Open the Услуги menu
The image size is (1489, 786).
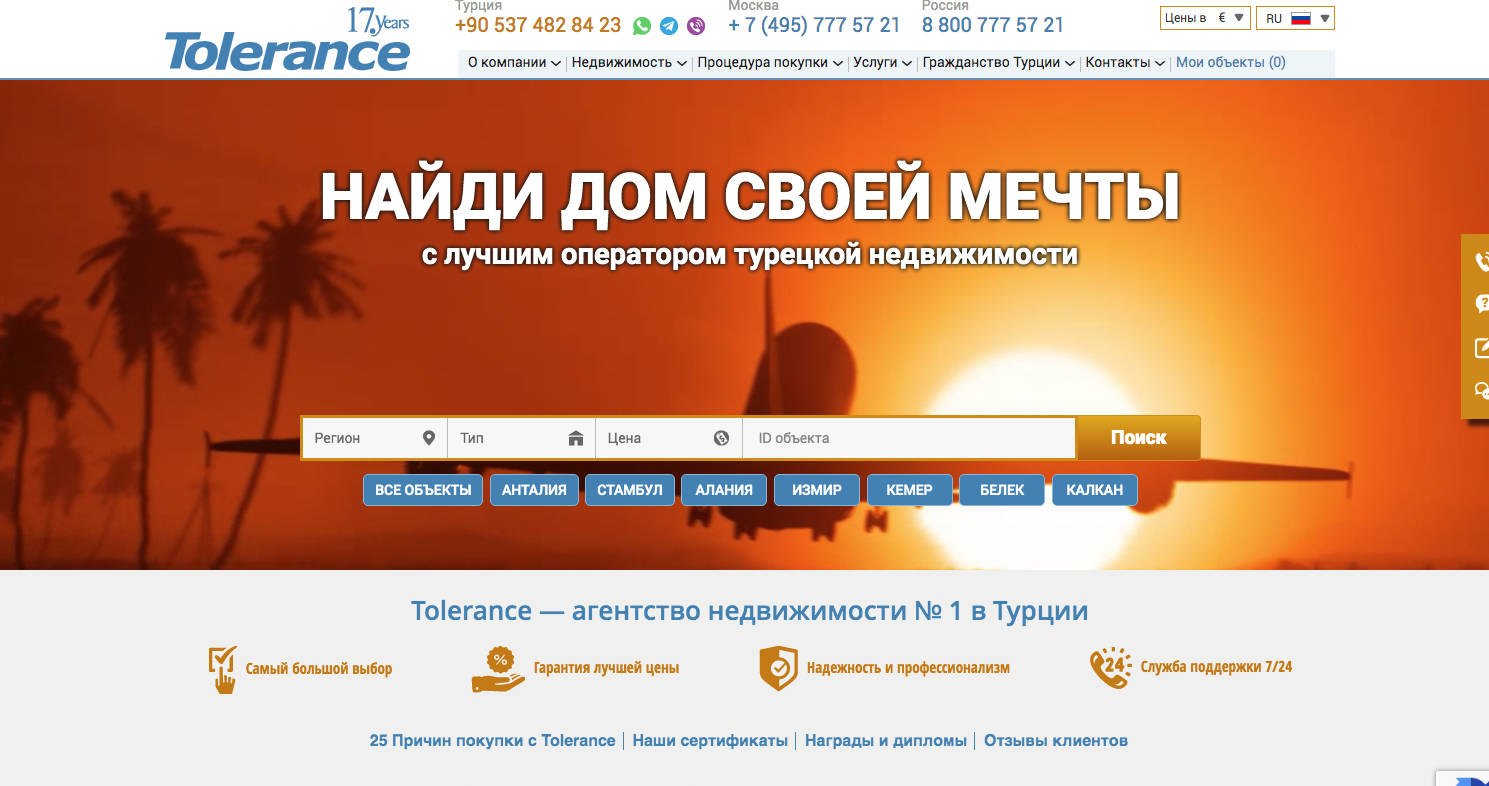coord(883,62)
